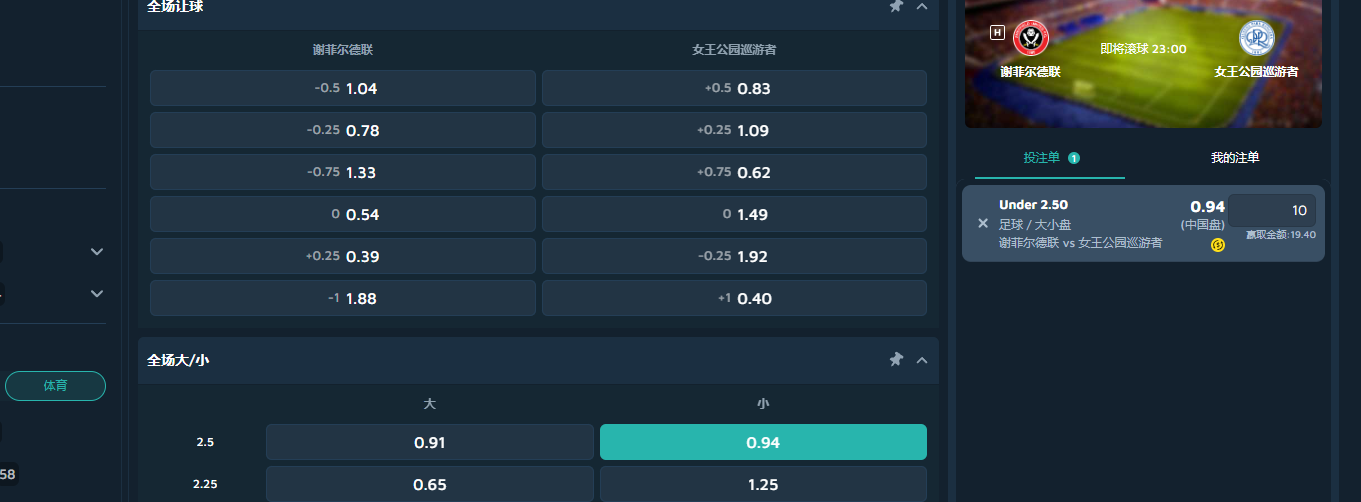This screenshot has height=502, width=1361.
Task: Click the gold coin icon in bet slip
Action: (1217, 245)
